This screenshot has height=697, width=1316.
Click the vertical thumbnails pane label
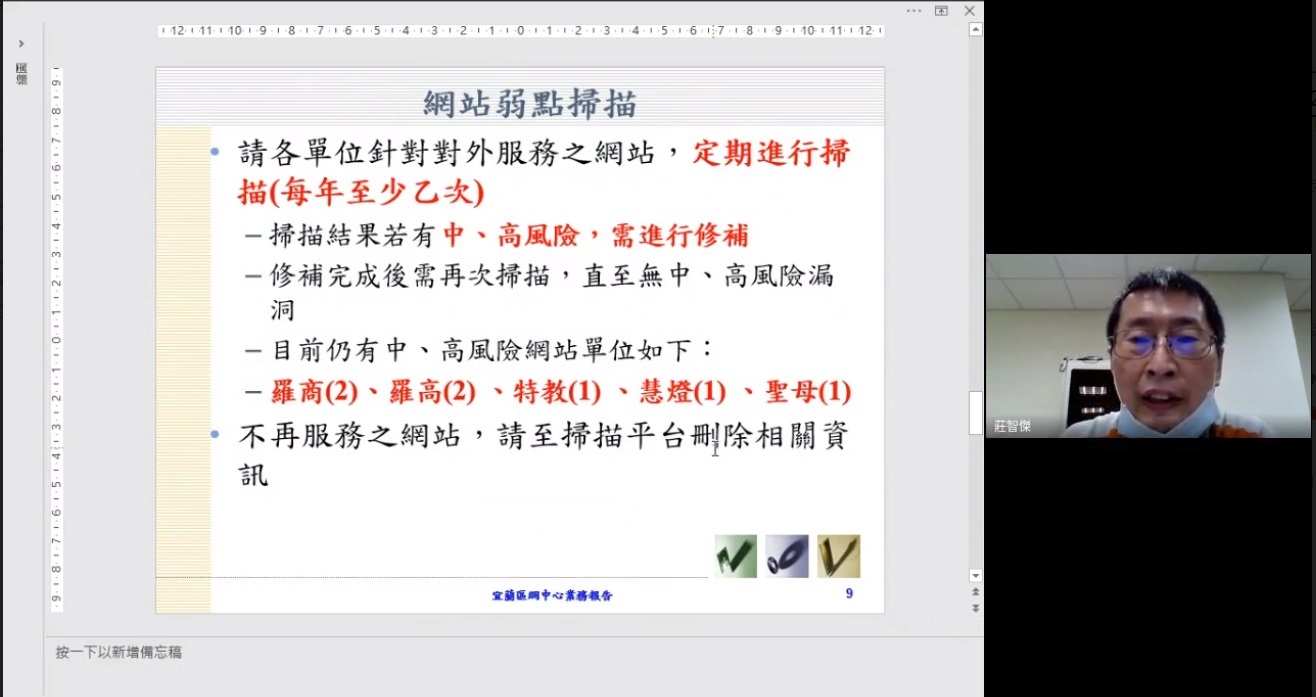pos(21,73)
